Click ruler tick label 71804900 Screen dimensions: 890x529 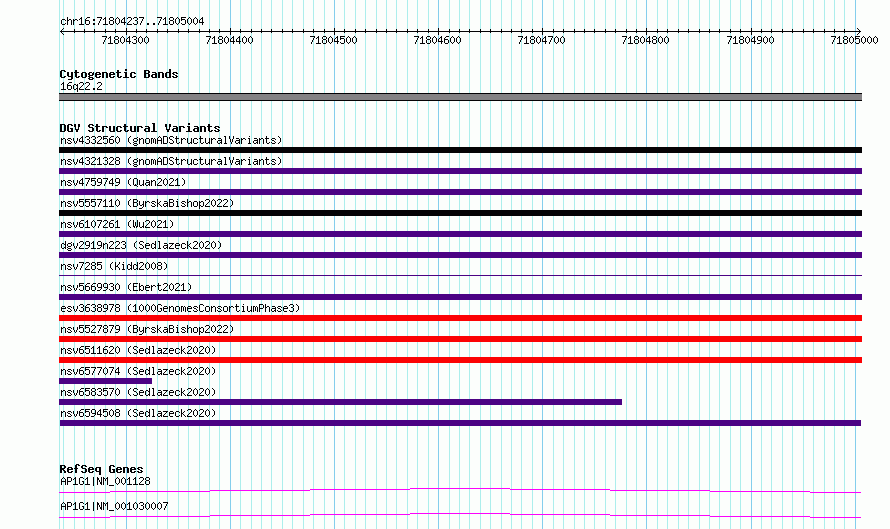[x=750, y=40]
